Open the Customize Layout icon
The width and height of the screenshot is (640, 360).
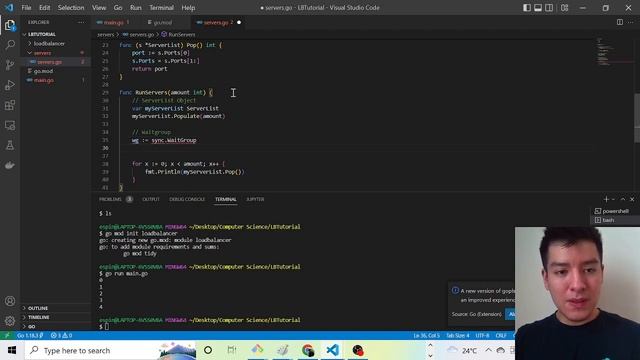point(564,8)
